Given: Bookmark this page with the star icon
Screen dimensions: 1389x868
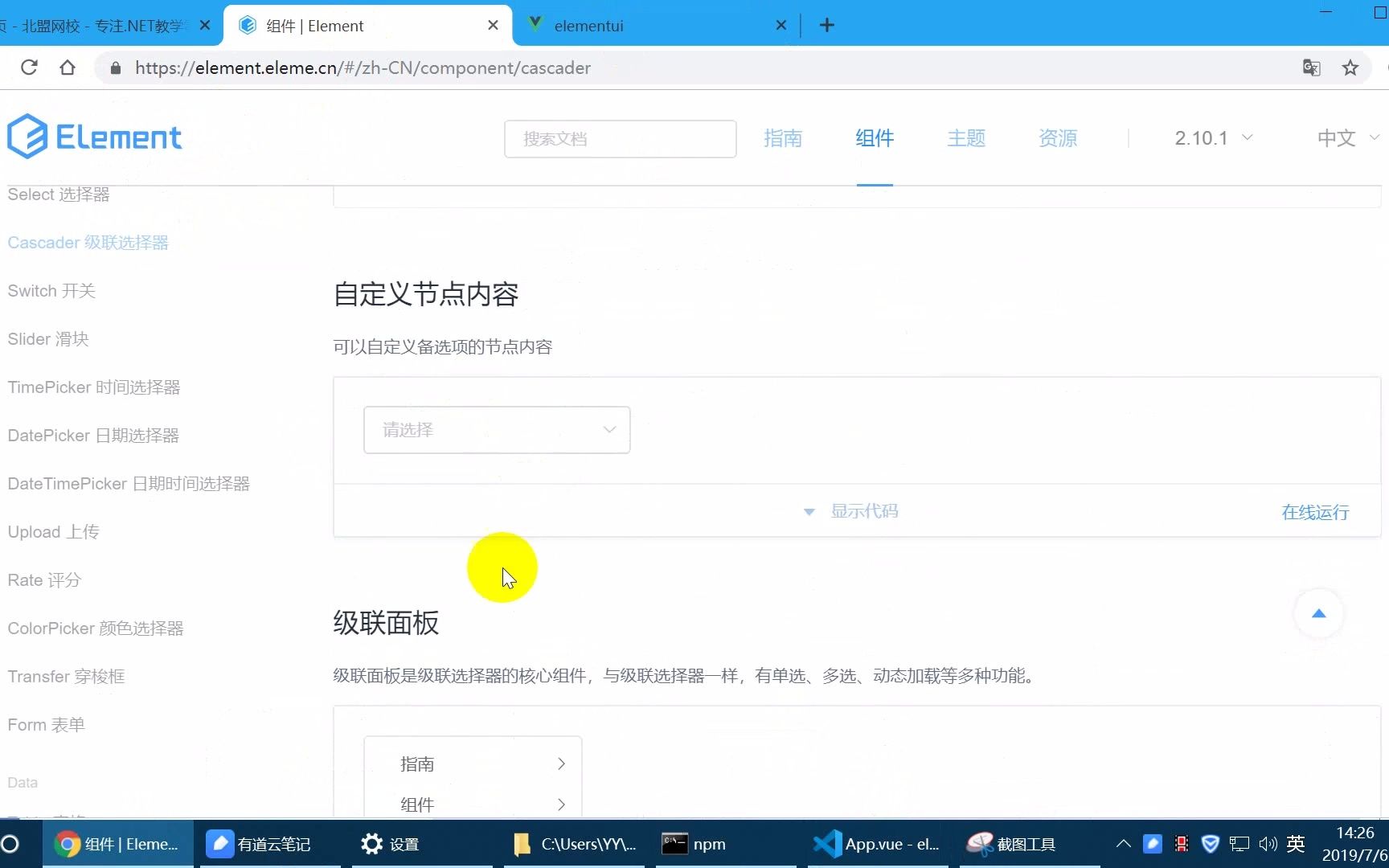Looking at the screenshot, I should (x=1350, y=68).
